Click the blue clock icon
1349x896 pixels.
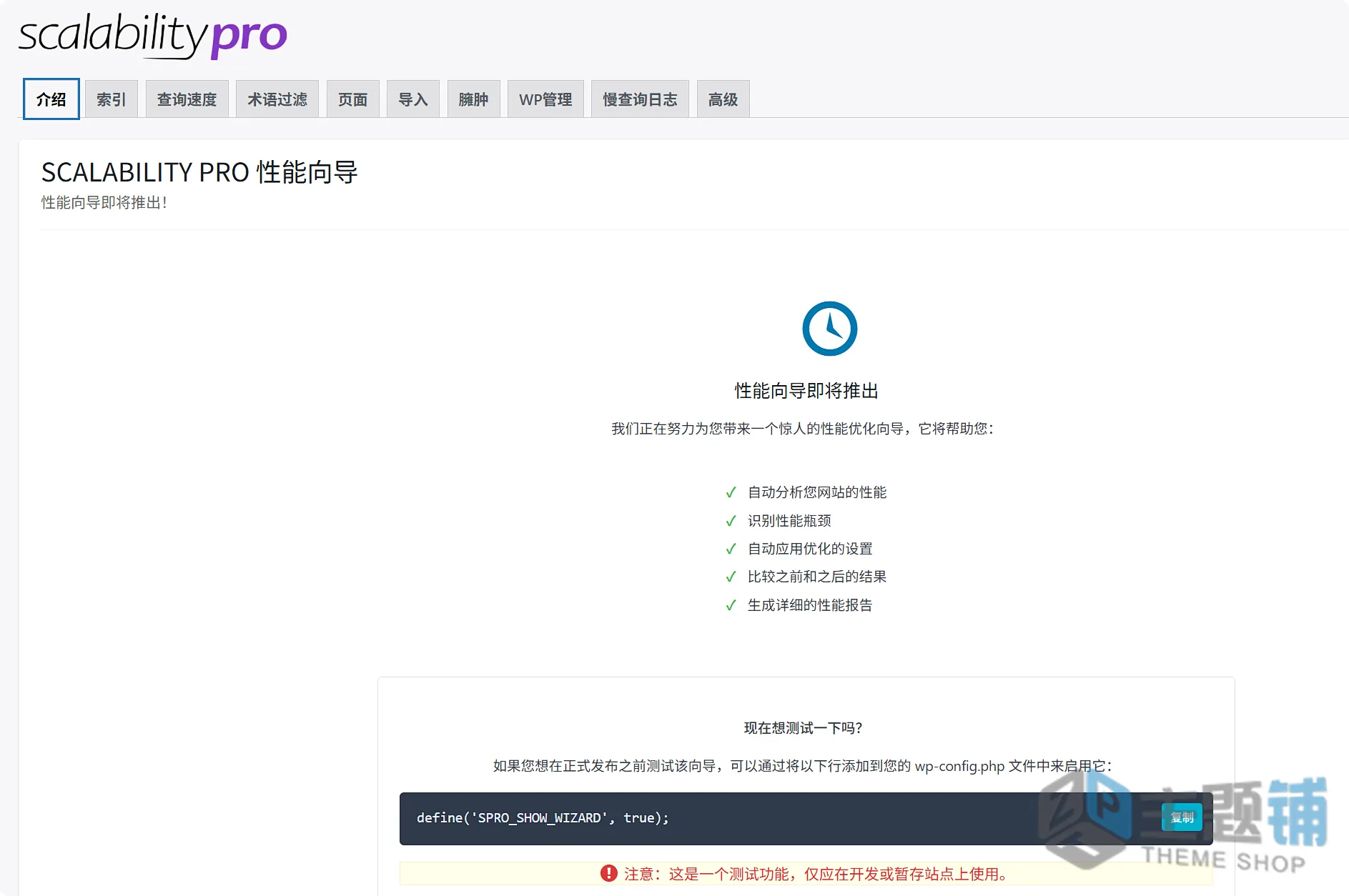pos(829,329)
